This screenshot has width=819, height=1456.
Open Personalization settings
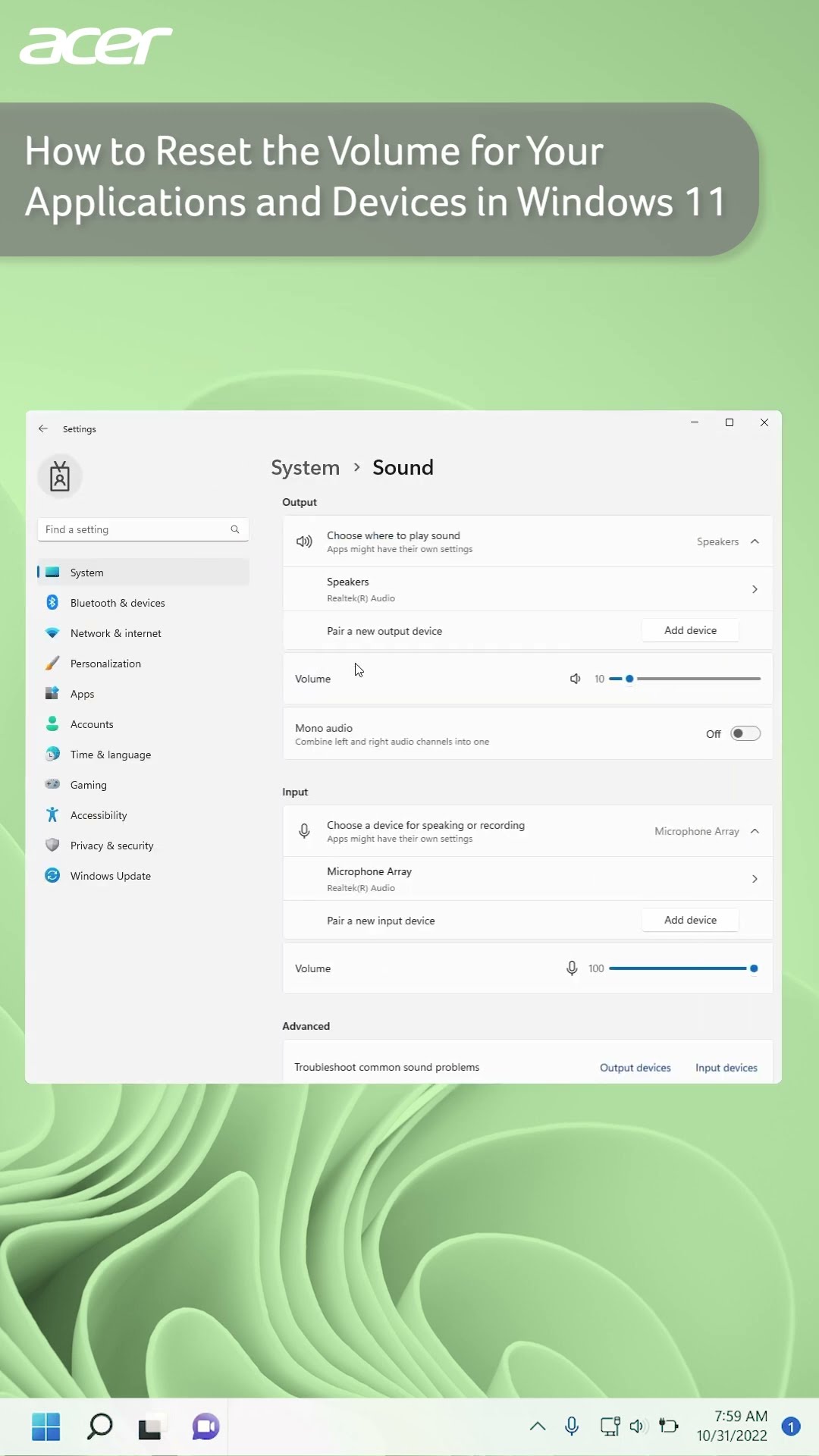(143, 664)
